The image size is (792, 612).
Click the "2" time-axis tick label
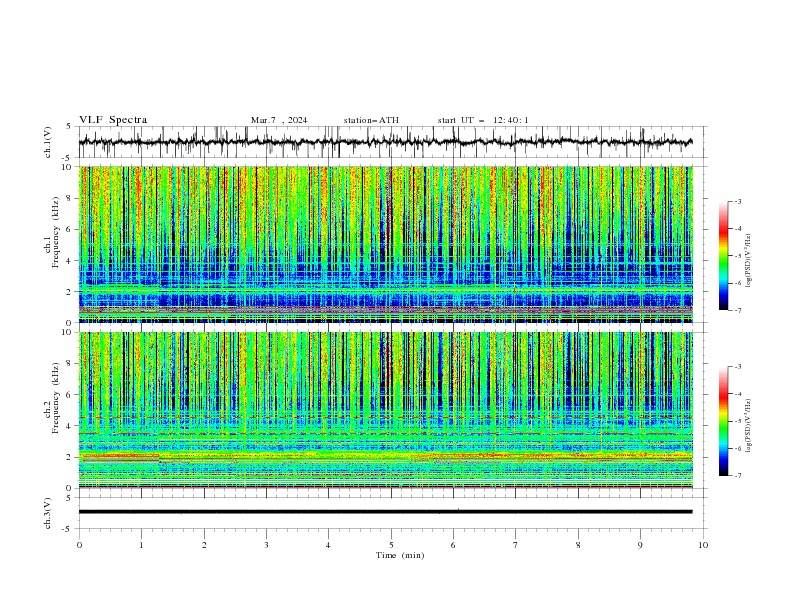[x=204, y=545]
